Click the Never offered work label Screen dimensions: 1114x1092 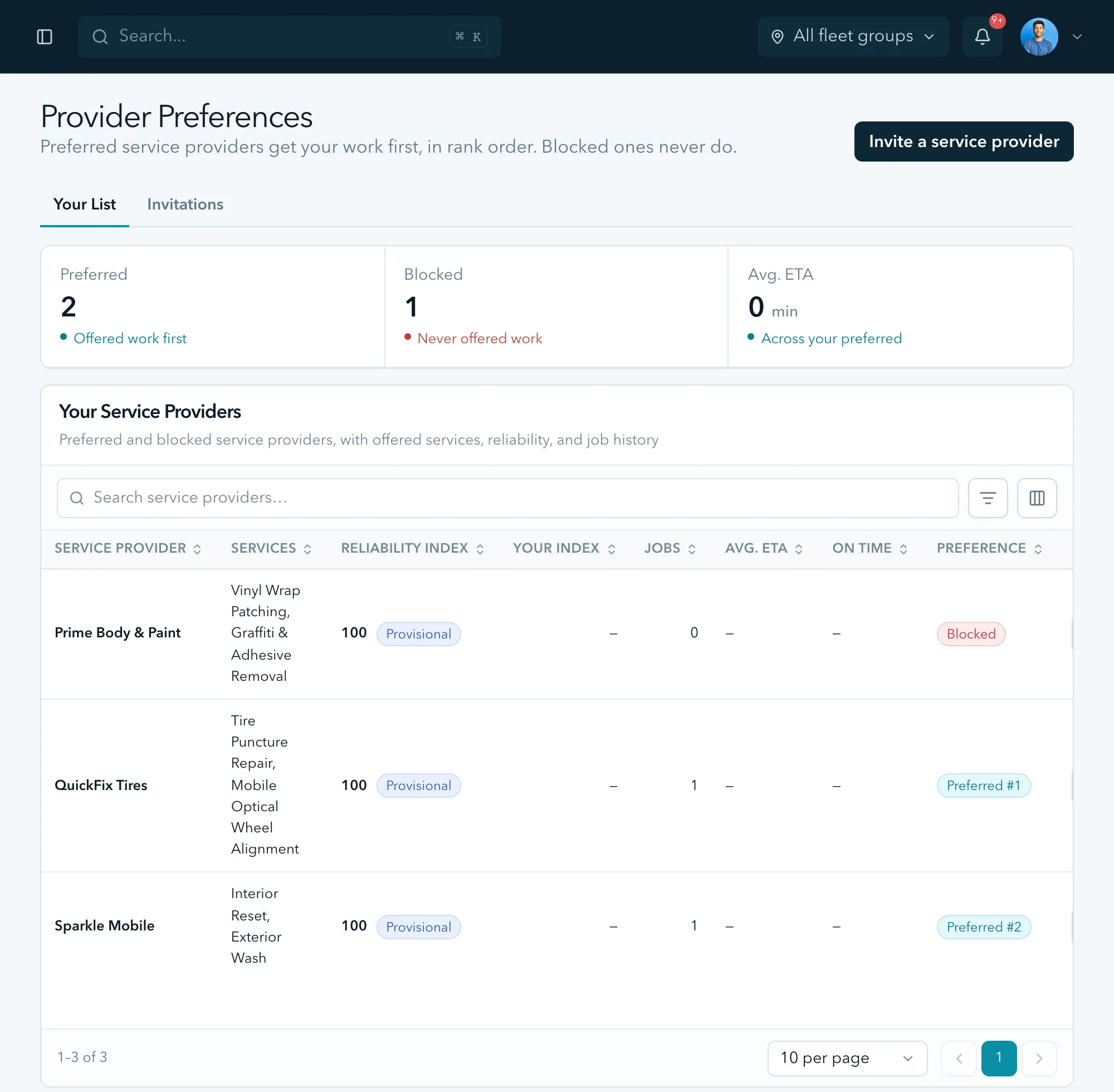click(x=480, y=338)
